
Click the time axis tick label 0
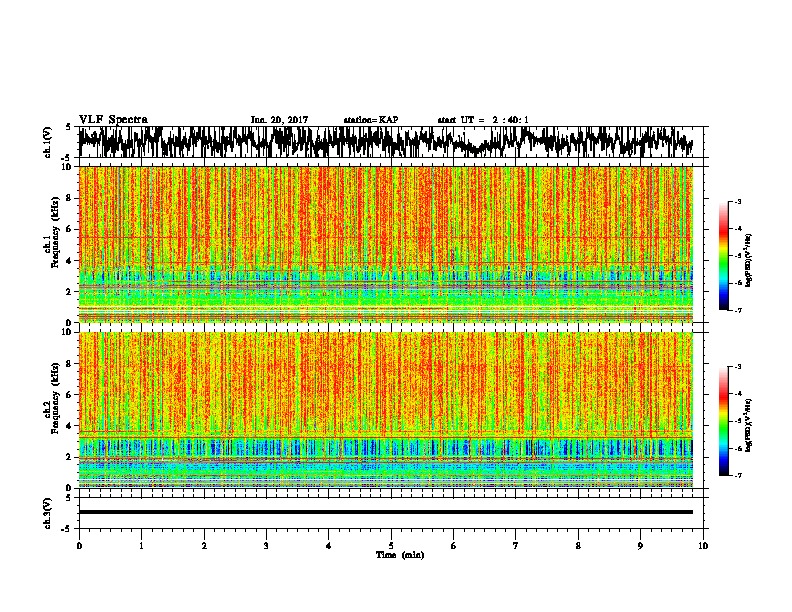coord(79,546)
